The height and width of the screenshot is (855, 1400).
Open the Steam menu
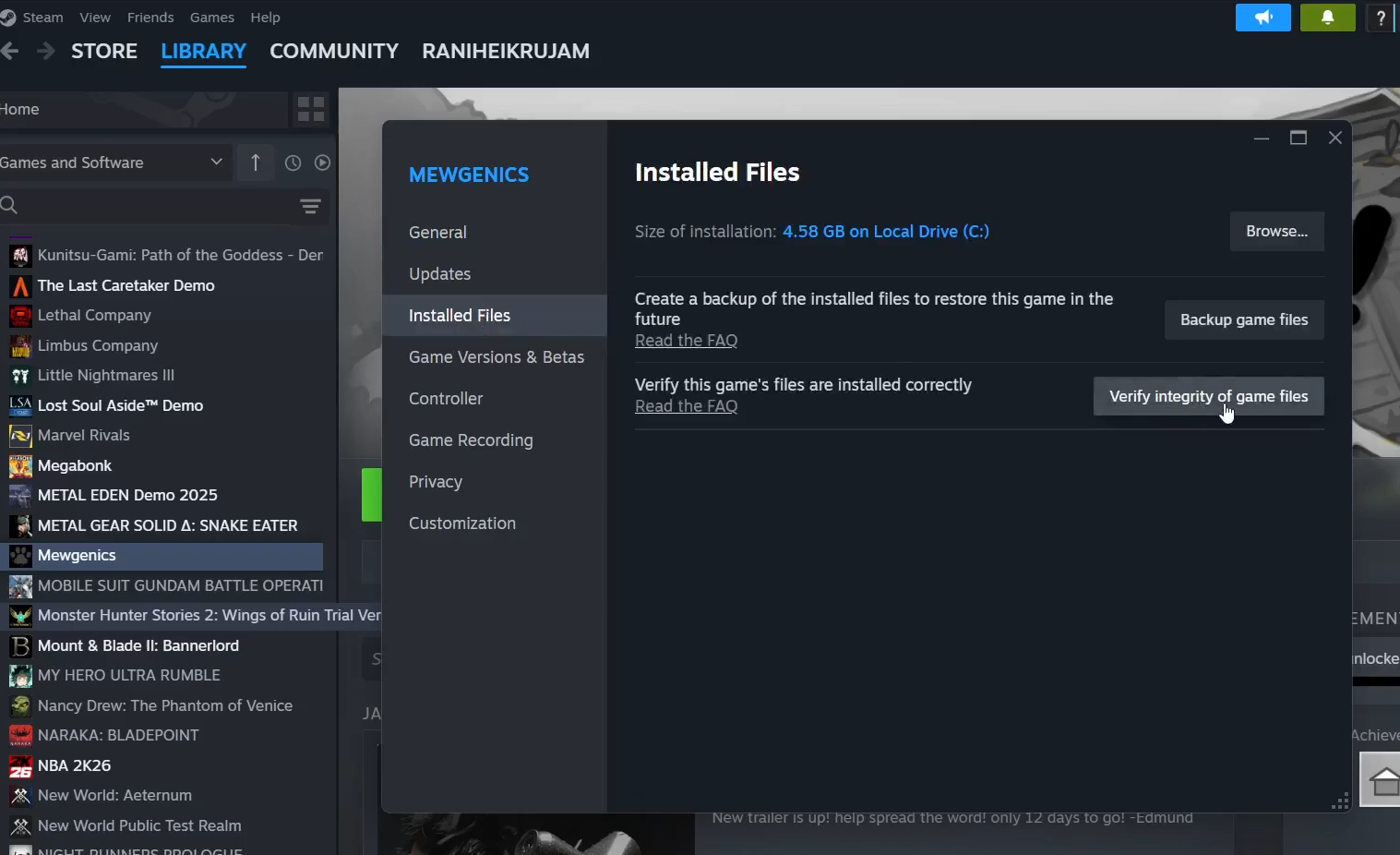(42, 18)
